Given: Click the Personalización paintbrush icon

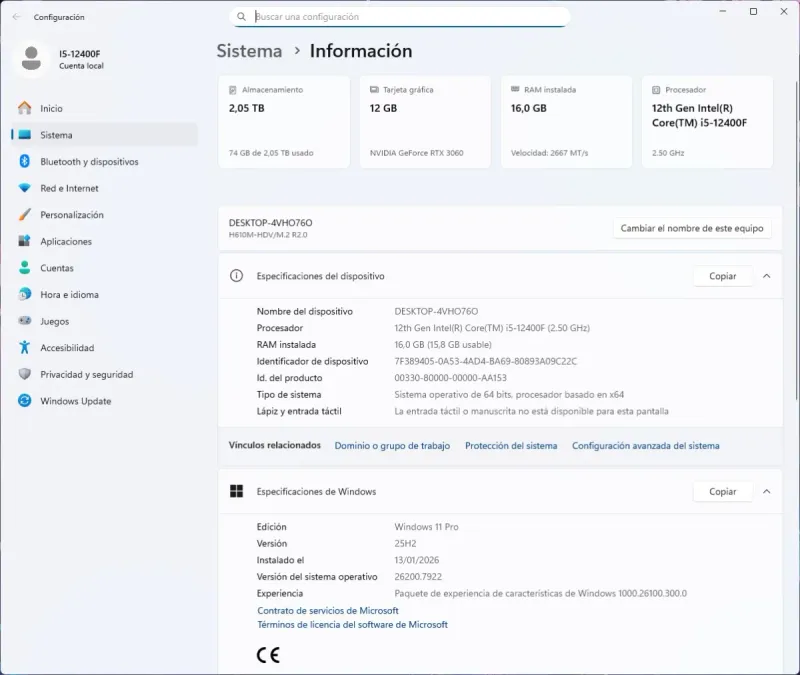Looking at the screenshot, I should (24, 214).
